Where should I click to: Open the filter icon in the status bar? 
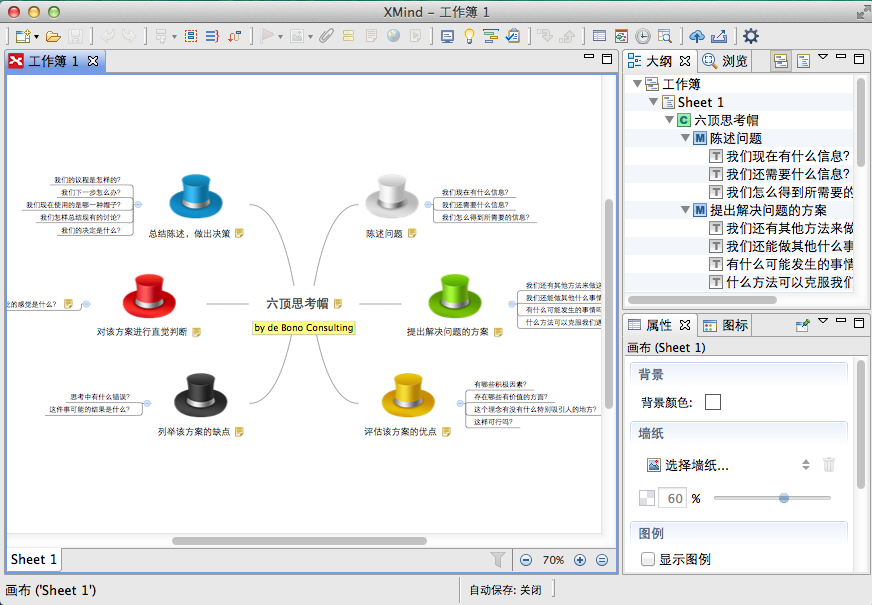coord(497,560)
